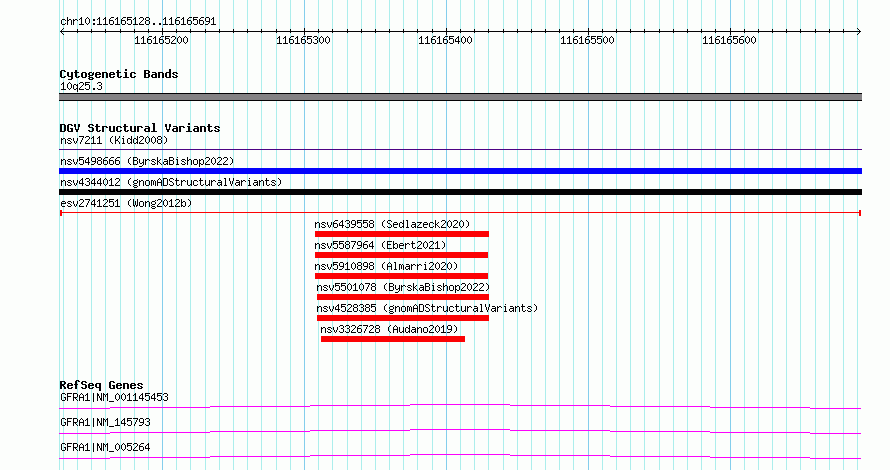Select the red bar under nsv6439558
Viewport: 890px width, 470px height.
point(402,234)
